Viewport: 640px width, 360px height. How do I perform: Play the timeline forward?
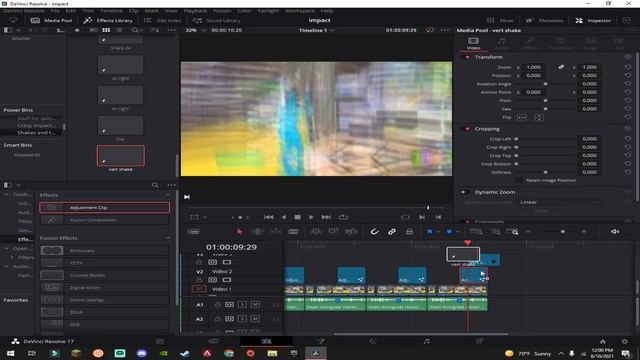[311, 217]
